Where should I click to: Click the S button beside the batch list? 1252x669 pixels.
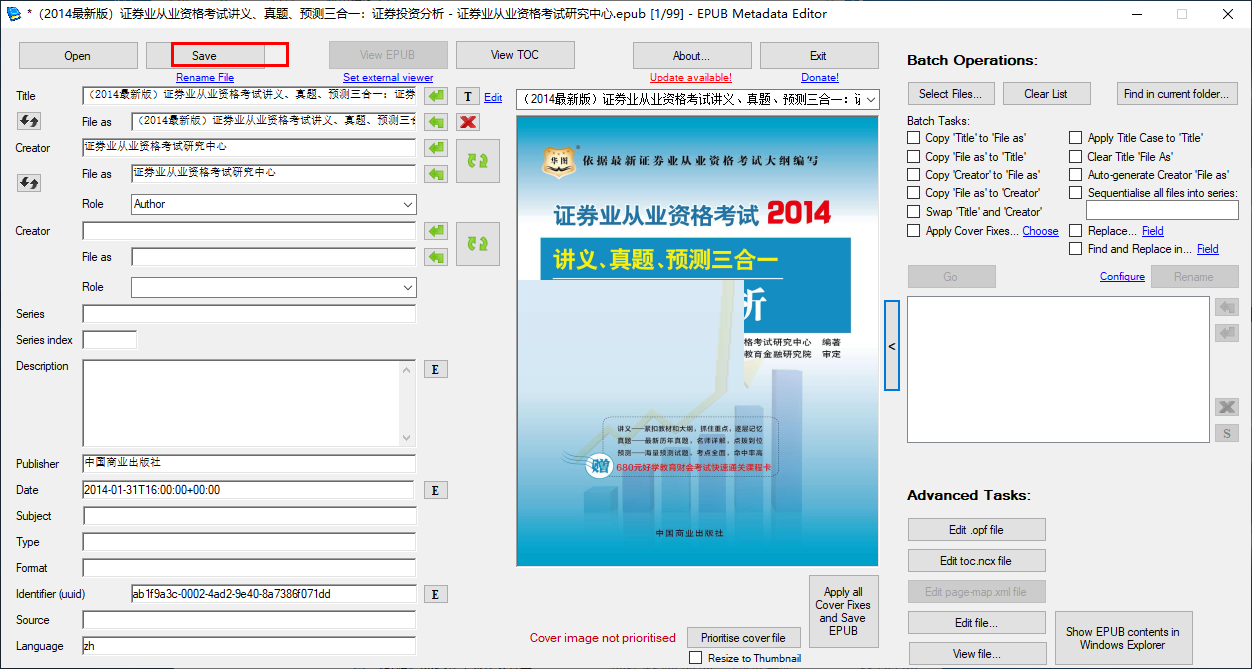pyautogui.click(x=1227, y=433)
